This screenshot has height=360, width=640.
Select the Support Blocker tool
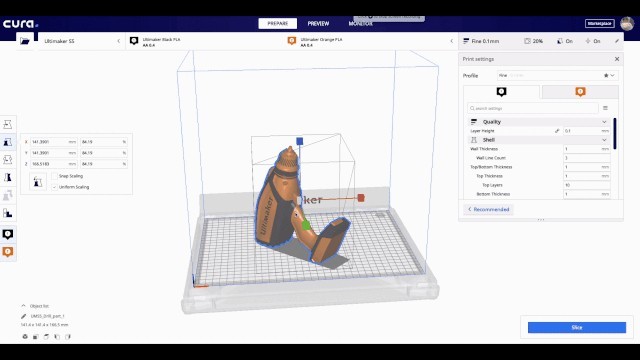[x=8, y=213]
